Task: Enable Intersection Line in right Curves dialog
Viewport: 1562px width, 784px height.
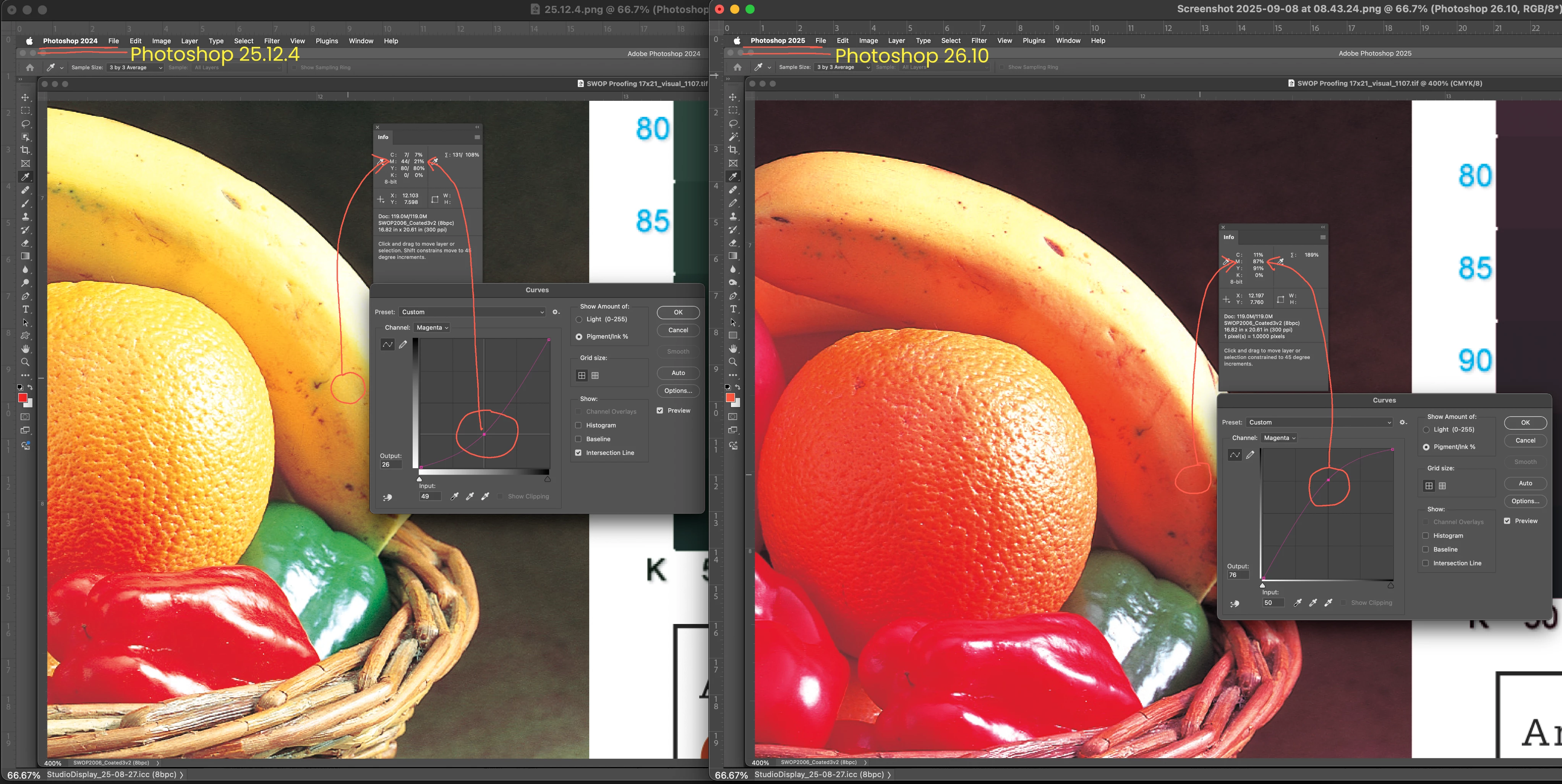Action: (x=1426, y=563)
